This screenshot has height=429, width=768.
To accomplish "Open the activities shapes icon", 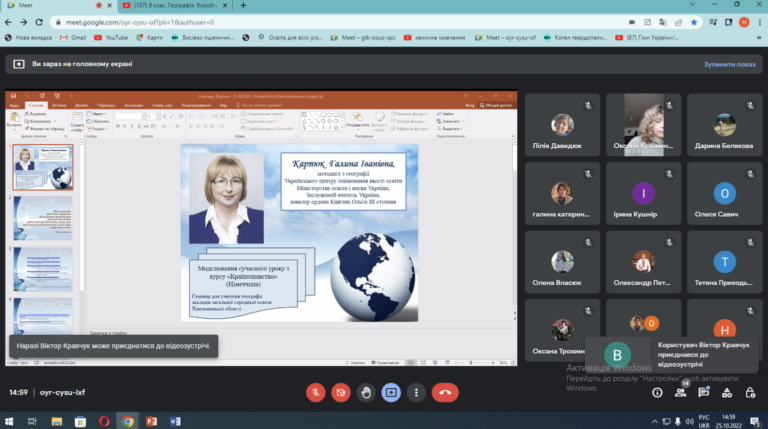I will pos(727,392).
